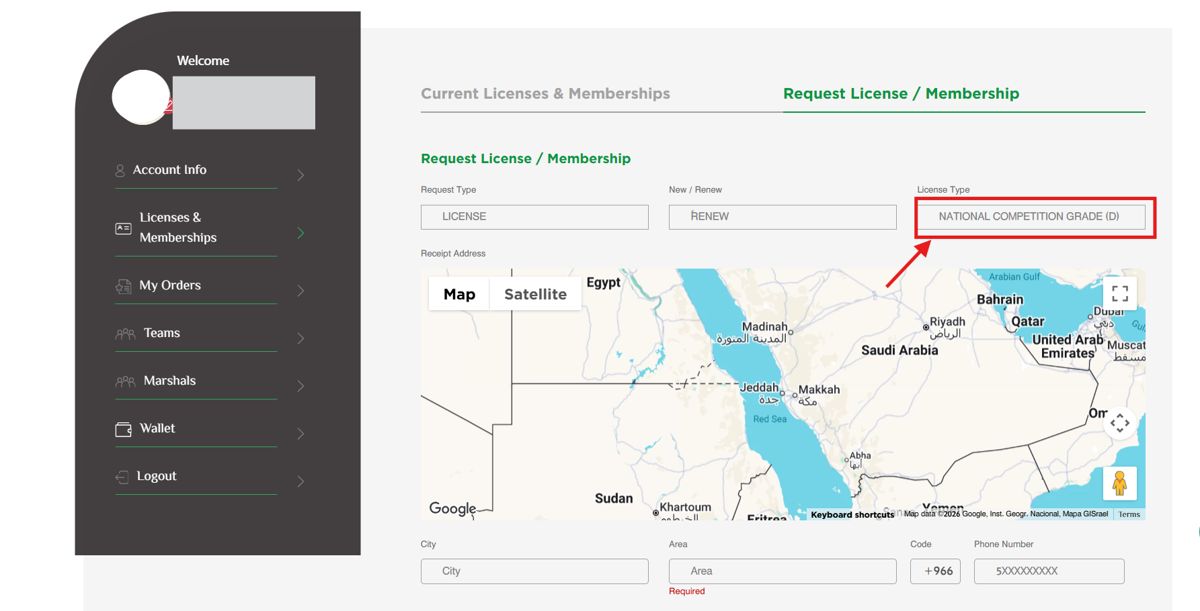Click the United Arab Emirates map label

[x=1068, y=347]
